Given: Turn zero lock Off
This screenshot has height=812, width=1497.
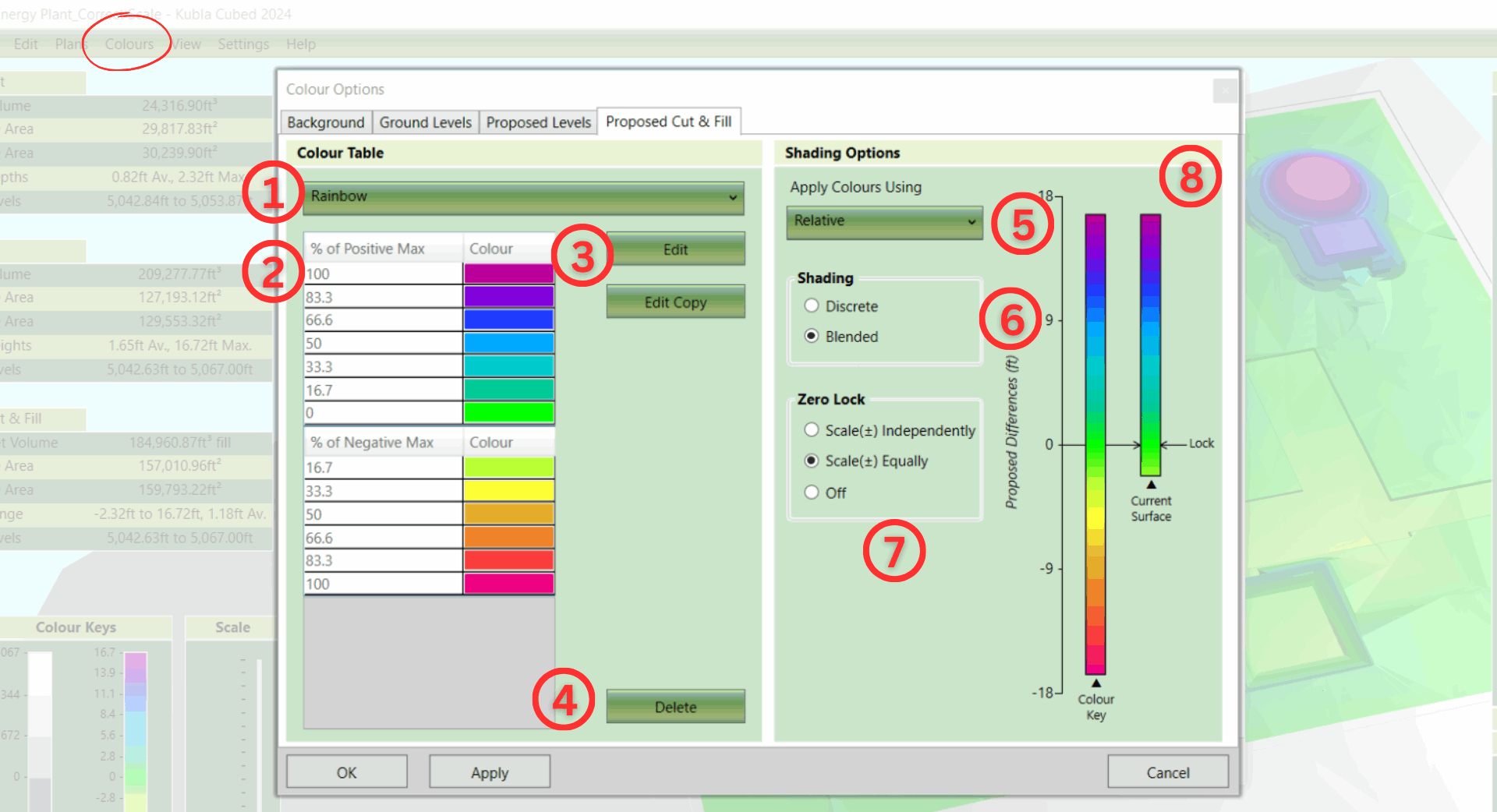Looking at the screenshot, I should click(812, 492).
